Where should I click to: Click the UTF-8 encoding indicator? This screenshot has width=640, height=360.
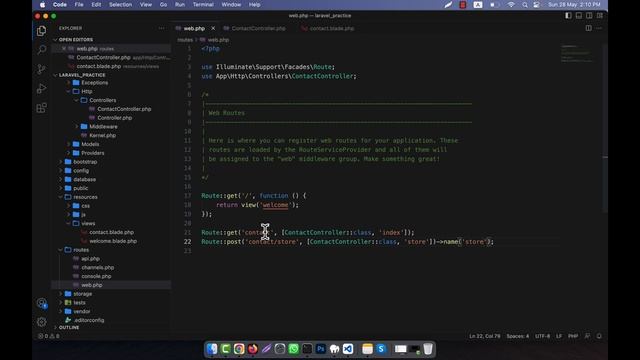tap(542, 336)
